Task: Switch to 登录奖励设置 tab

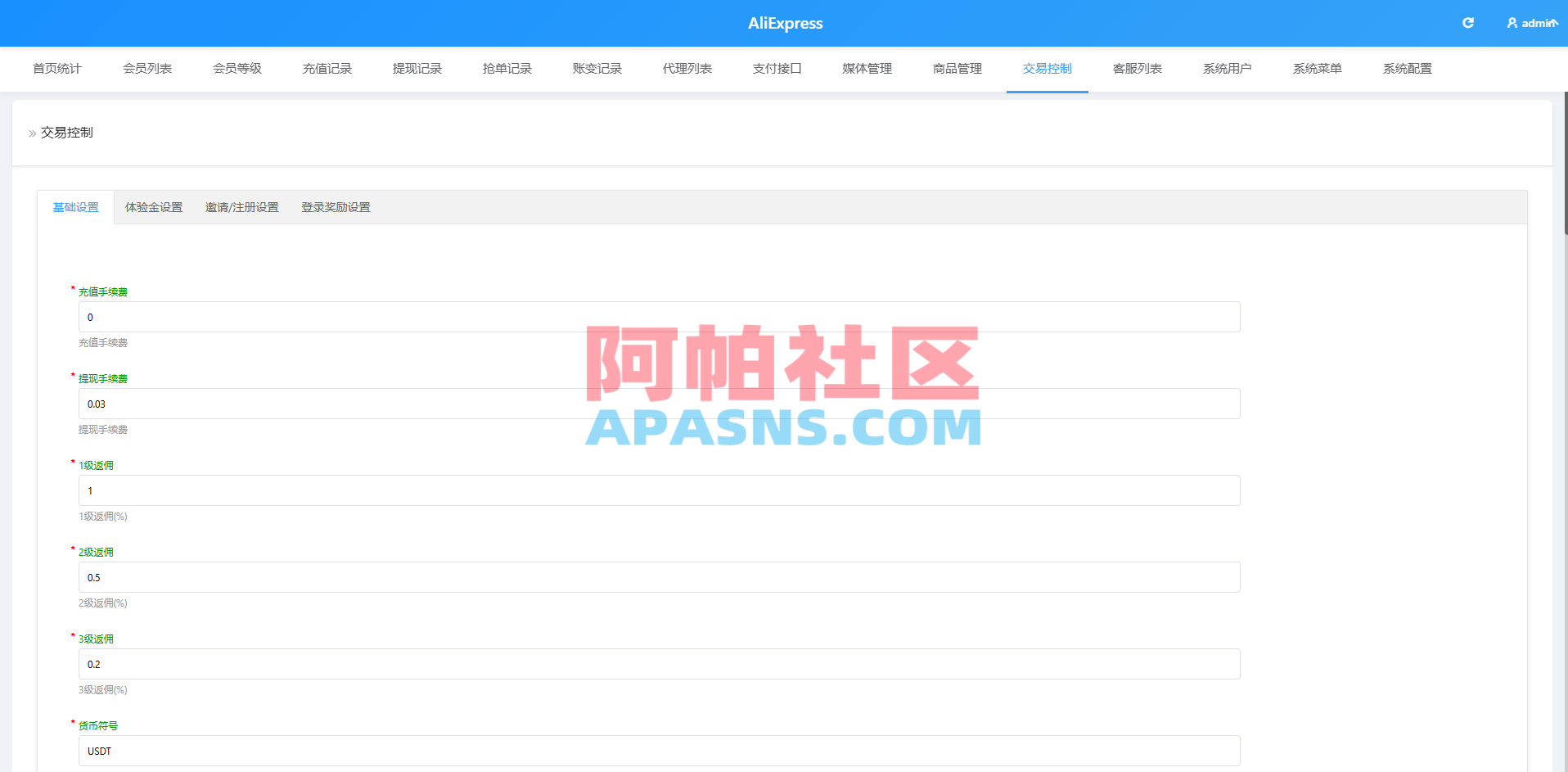Action: pyautogui.click(x=336, y=208)
